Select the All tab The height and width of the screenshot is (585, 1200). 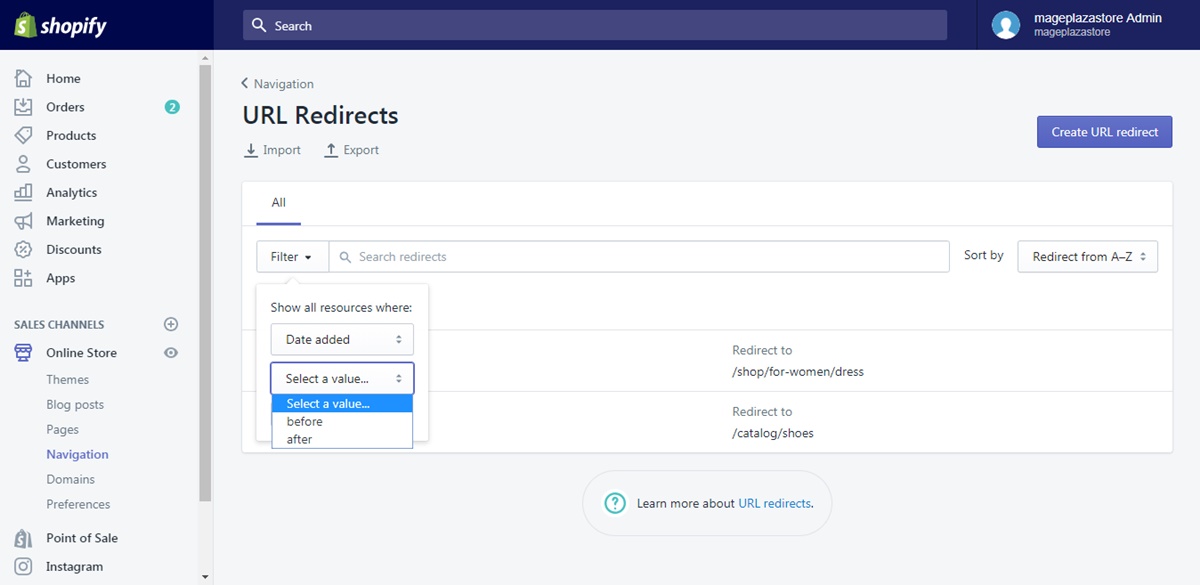coord(278,203)
